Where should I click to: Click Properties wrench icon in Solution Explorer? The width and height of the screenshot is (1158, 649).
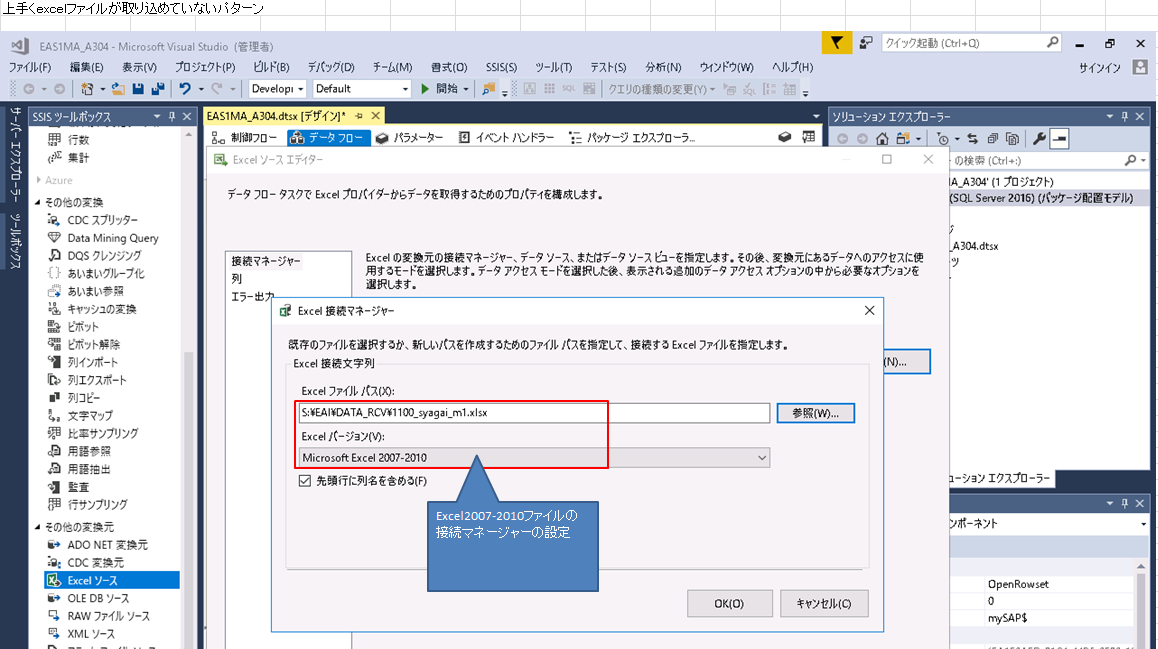pyautogui.click(x=1039, y=139)
